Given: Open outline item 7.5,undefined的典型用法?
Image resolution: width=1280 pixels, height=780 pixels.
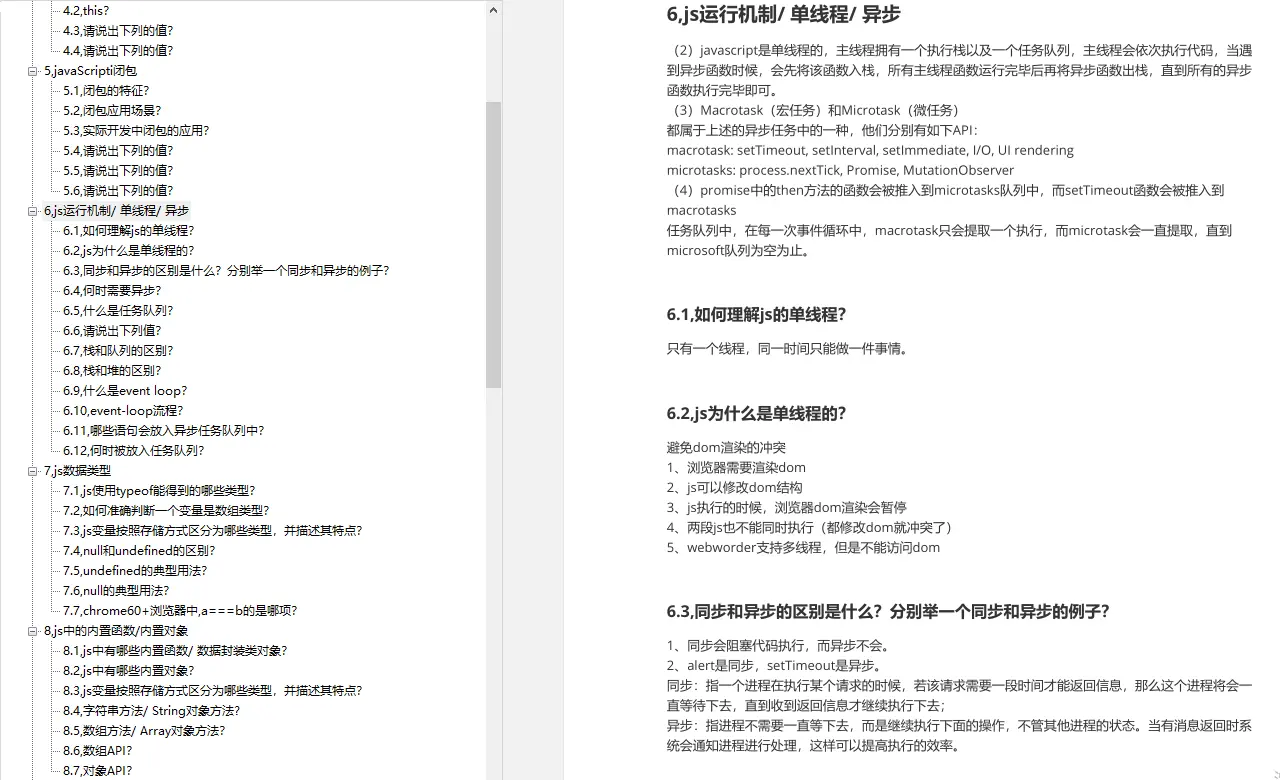Looking at the screenshot, I should [x=135, y=571].
